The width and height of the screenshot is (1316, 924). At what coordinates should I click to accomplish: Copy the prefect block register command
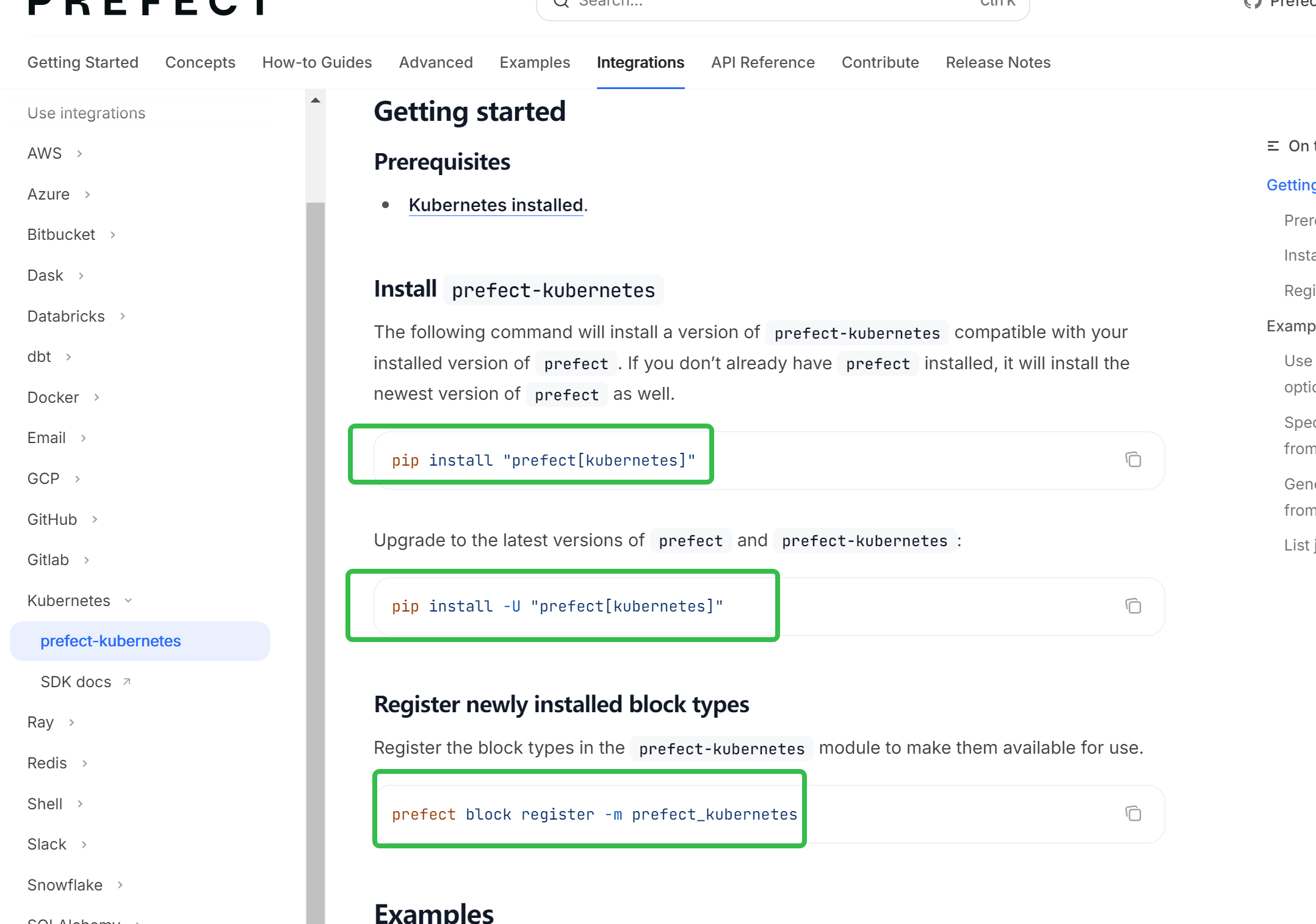[1133, 814]
